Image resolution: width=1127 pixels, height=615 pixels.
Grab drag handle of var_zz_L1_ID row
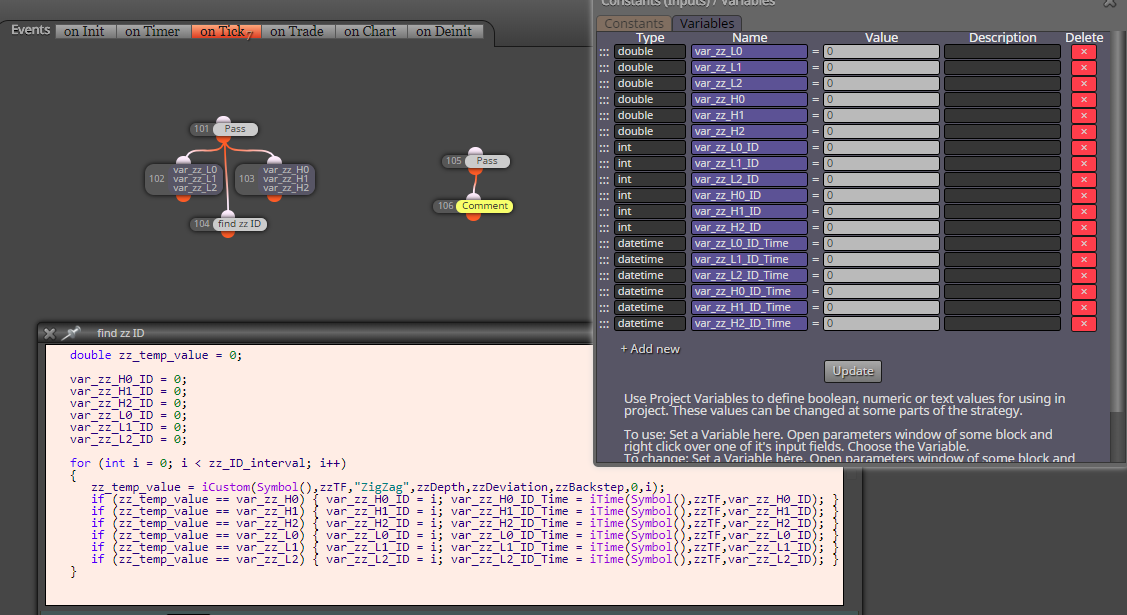tap(604, 164)
